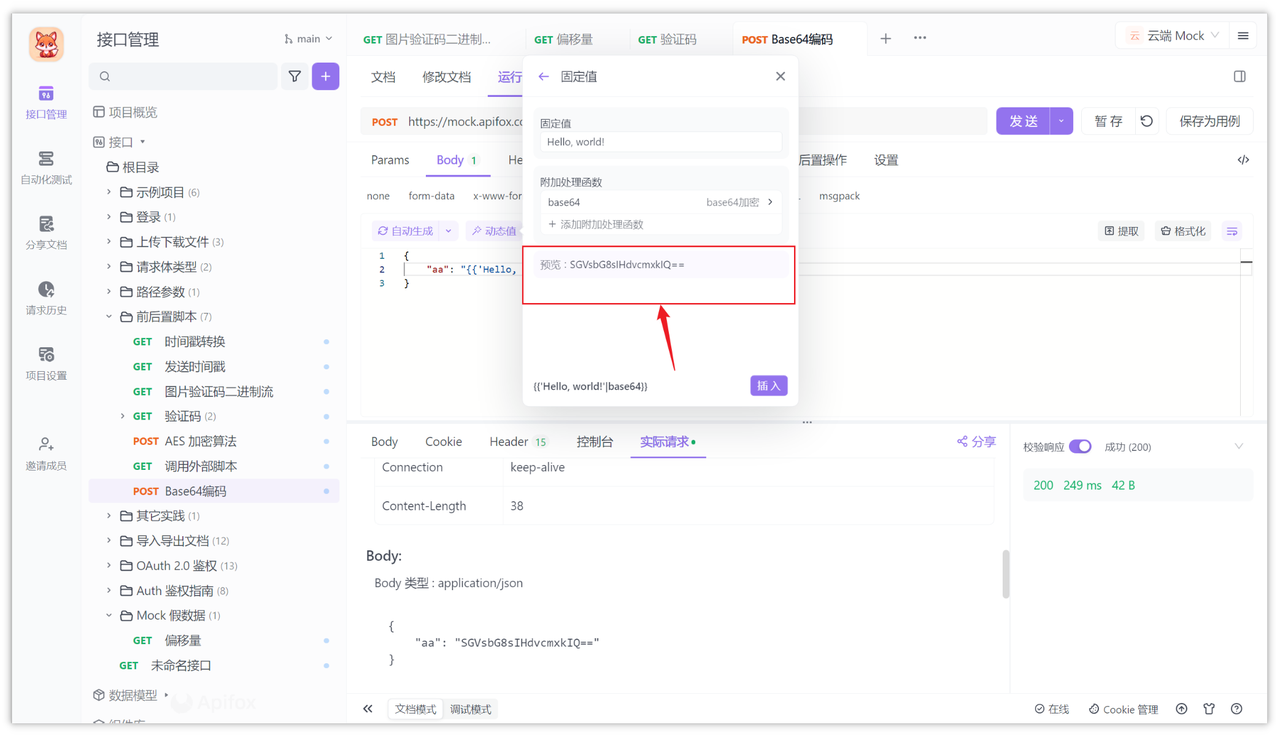The height and width of the screenshot is (738, 1280).
Task: Open the Cookie response tab
Action: tap(443, 441)
